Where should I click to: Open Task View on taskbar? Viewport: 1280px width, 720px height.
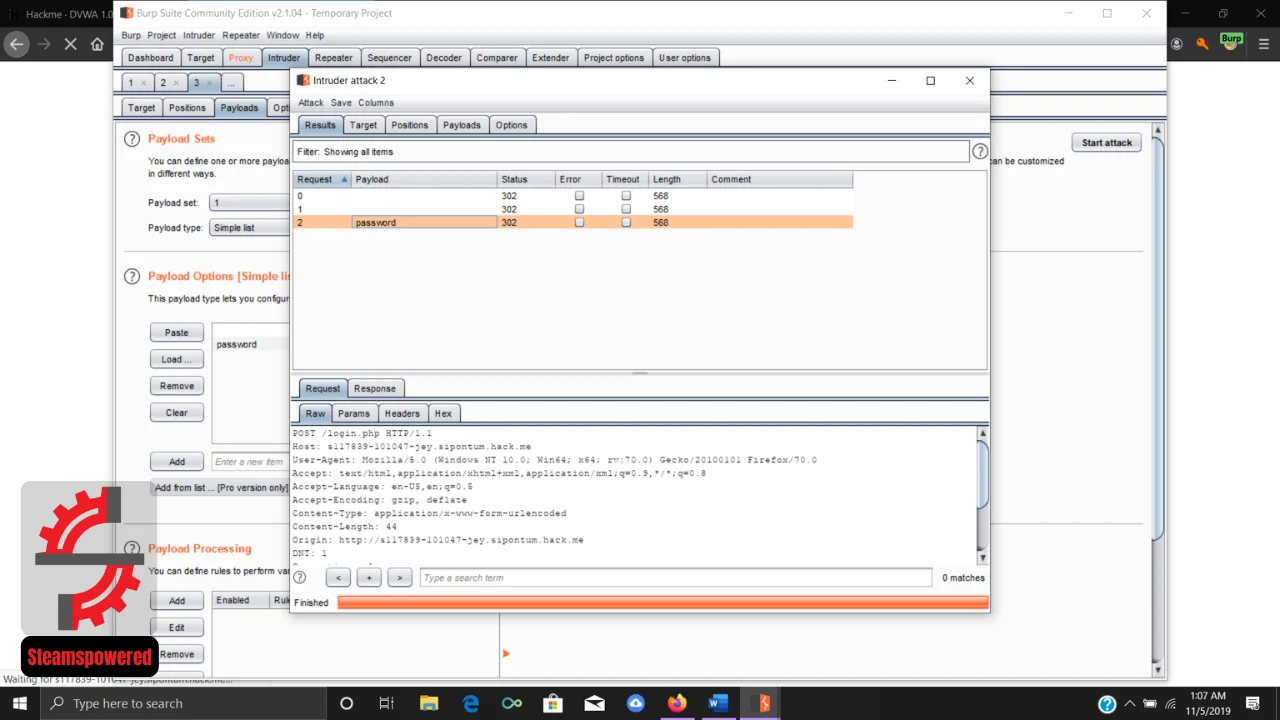click(387, 703)
